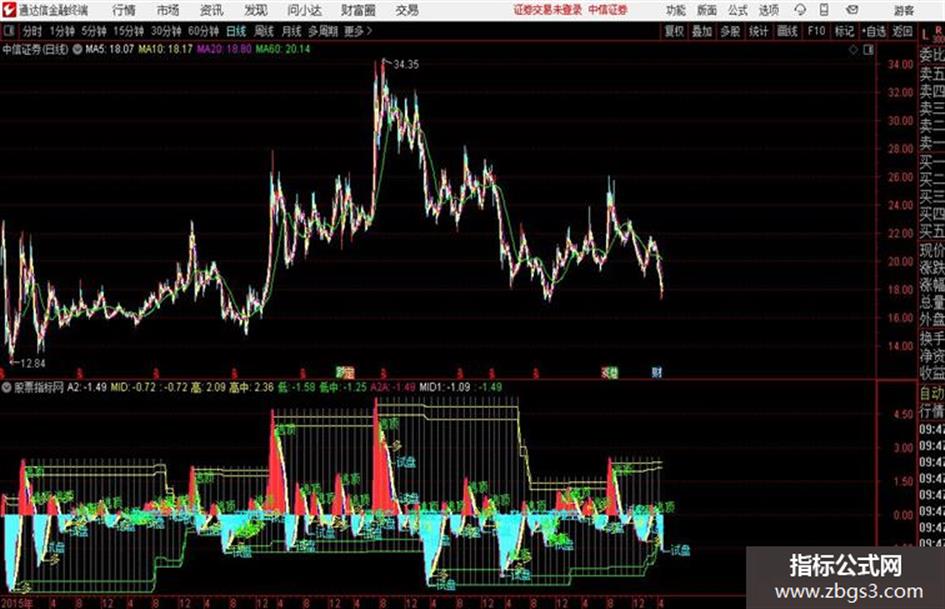
Task: Open the 问小达 menu
Action: coord(304,10)
